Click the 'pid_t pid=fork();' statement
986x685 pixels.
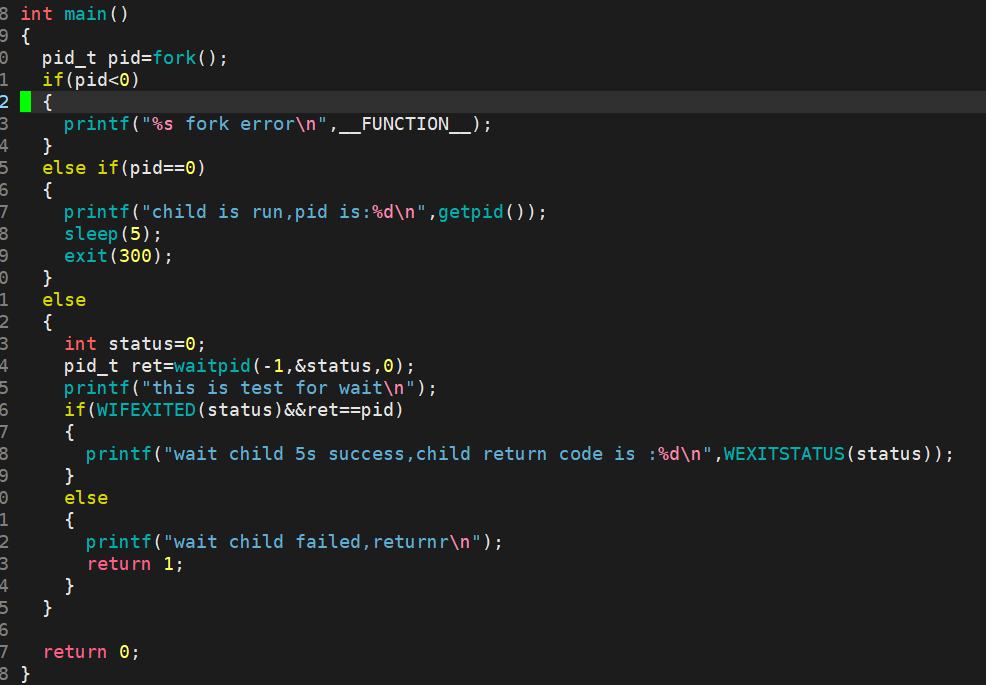(x=135, y=58)
